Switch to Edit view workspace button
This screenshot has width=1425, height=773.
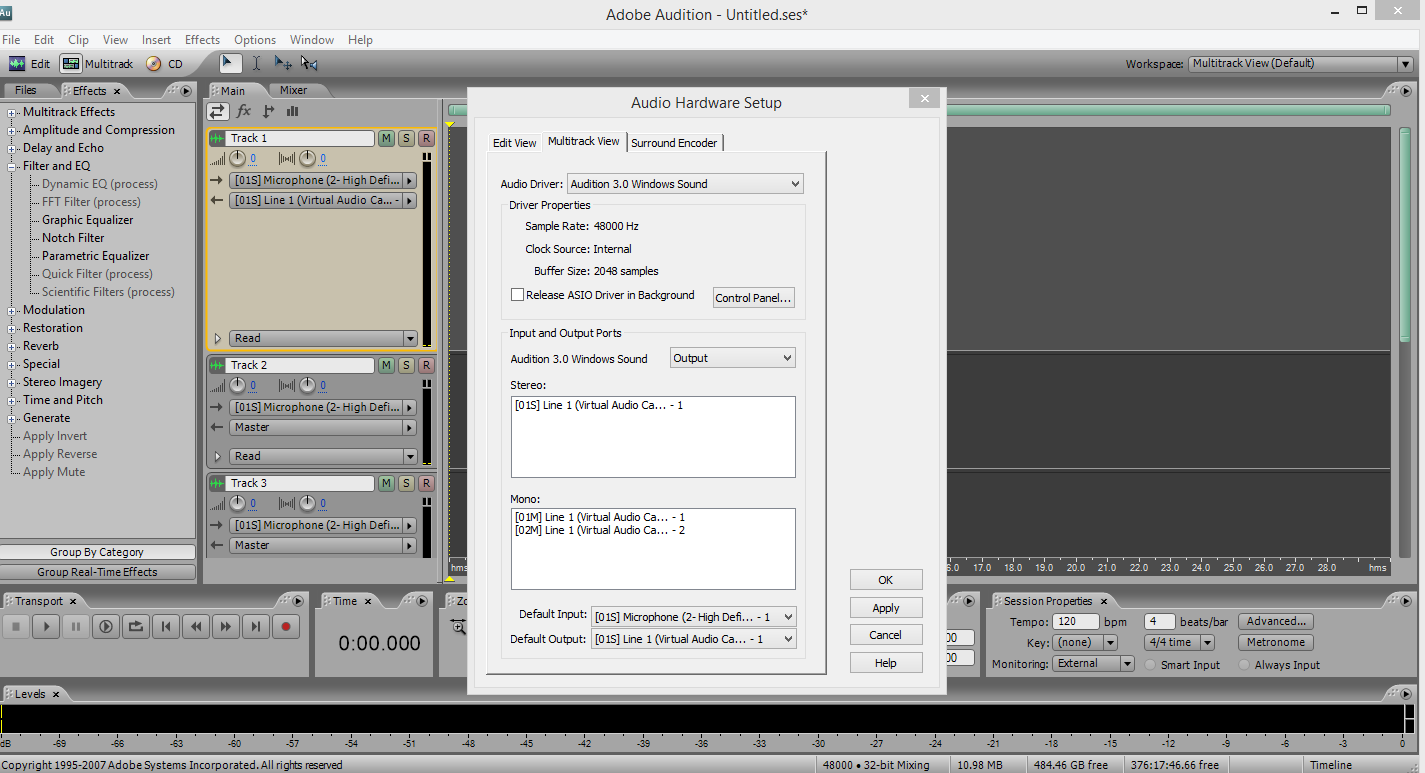(29, 64)
